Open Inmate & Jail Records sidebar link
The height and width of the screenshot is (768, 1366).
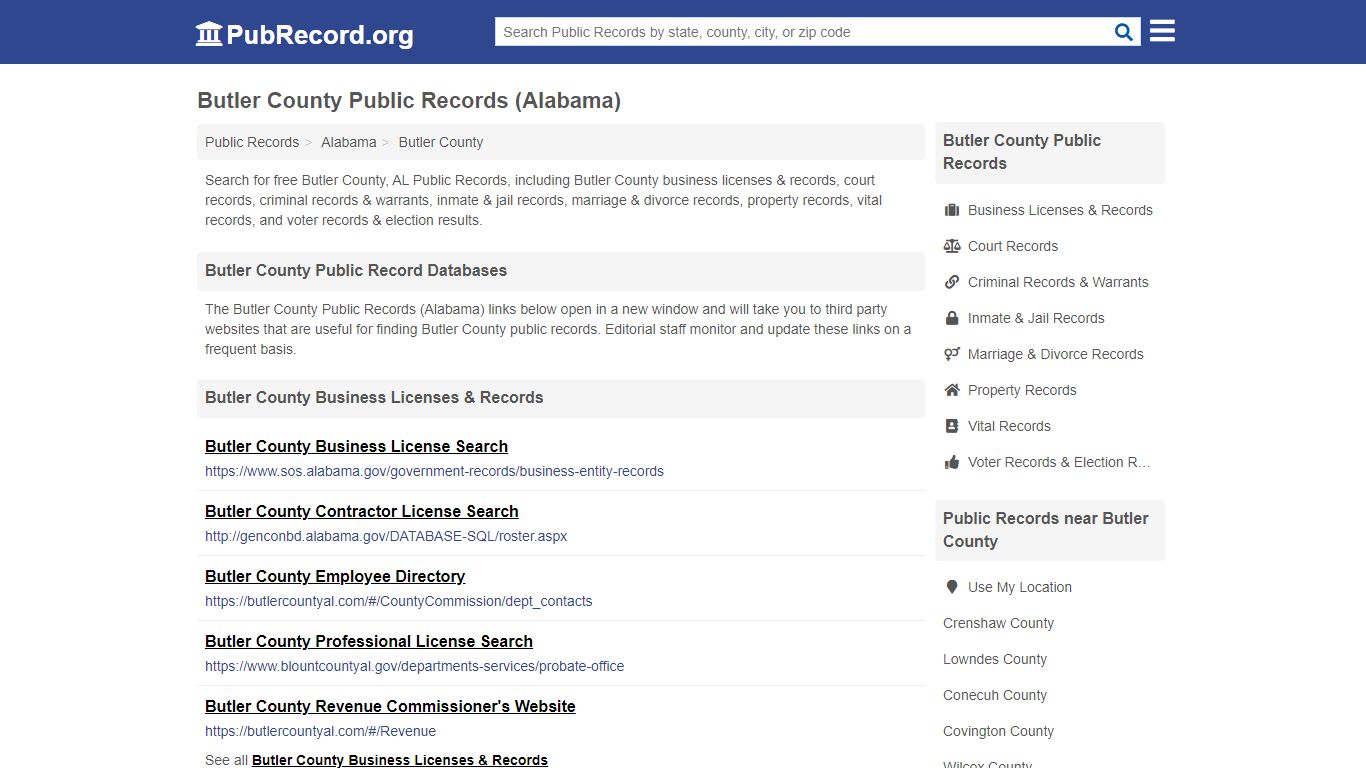coord(1036,318)
